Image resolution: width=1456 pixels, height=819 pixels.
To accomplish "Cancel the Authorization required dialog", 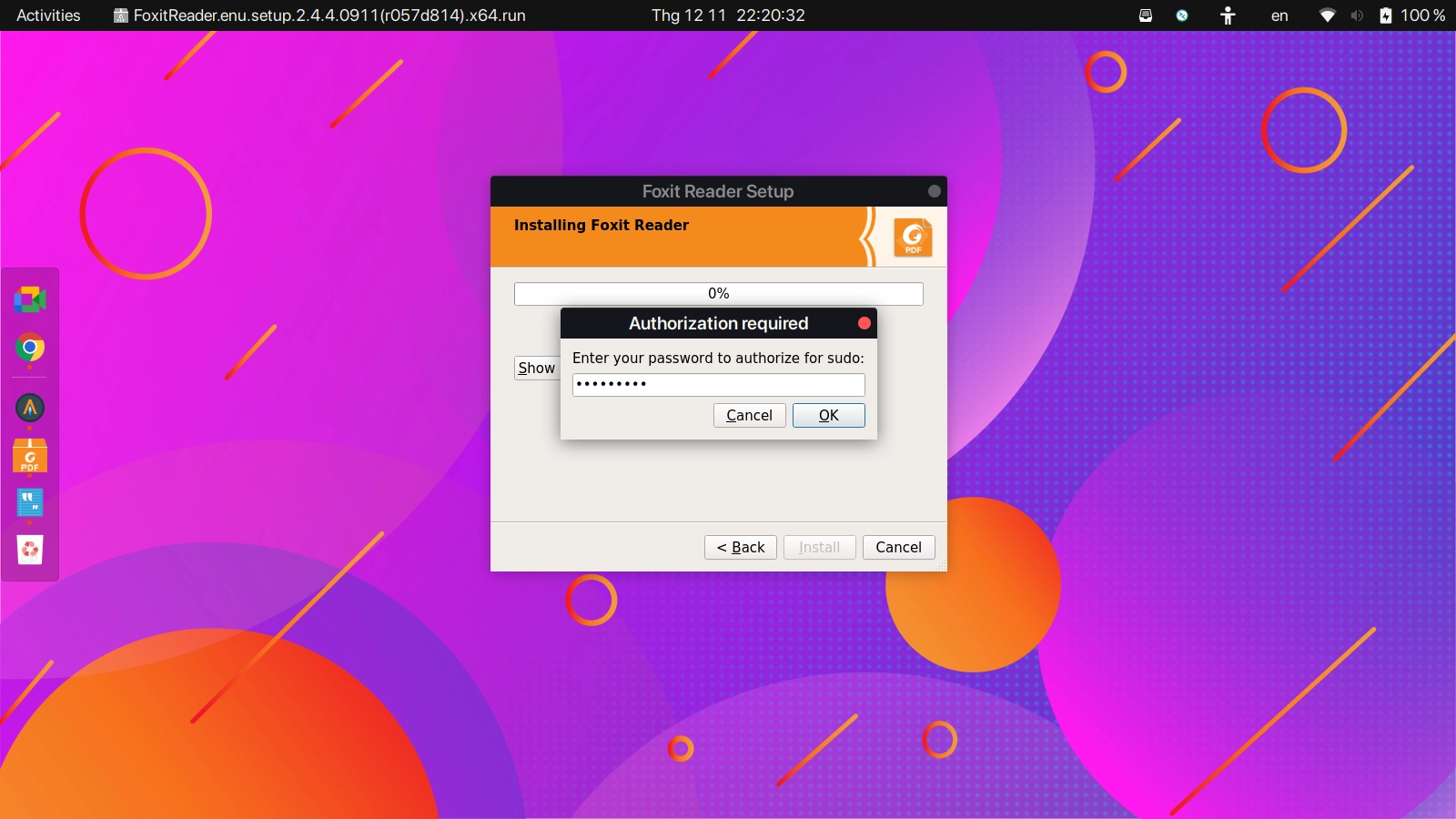I will pos(749,415).
